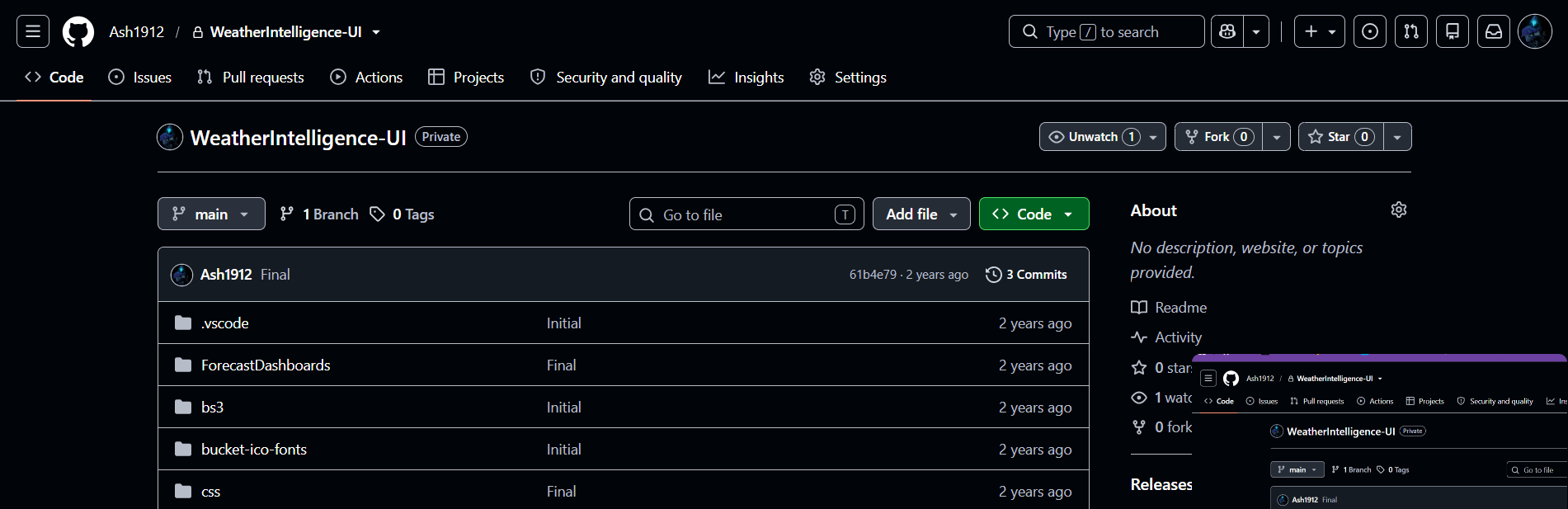Star the repository
This screenshot has height=509, width=1568.
[1341, 137]
